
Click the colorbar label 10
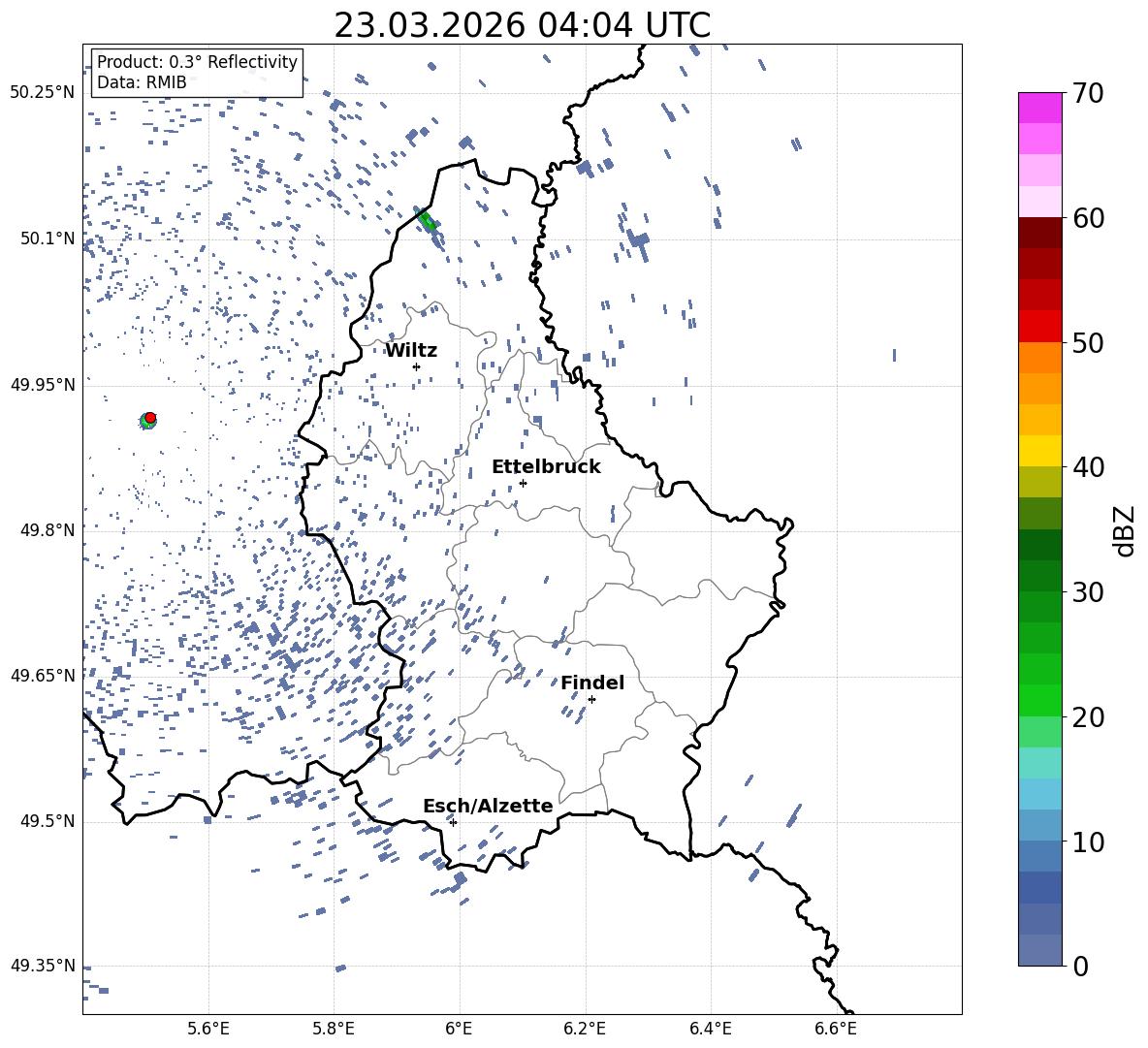click(1088, 842)
